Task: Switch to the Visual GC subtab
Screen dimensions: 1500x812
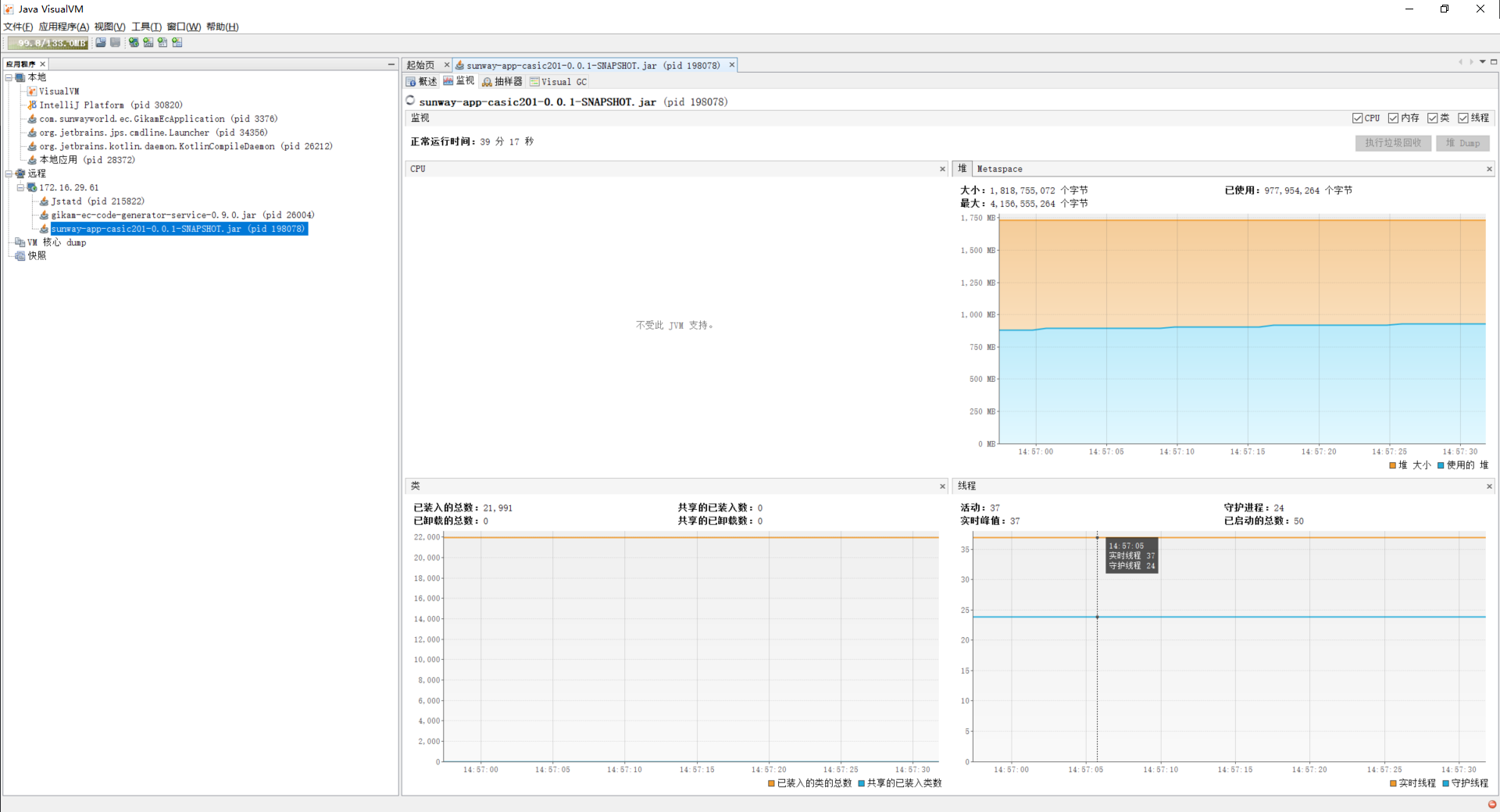Action: tap(558, 81)
